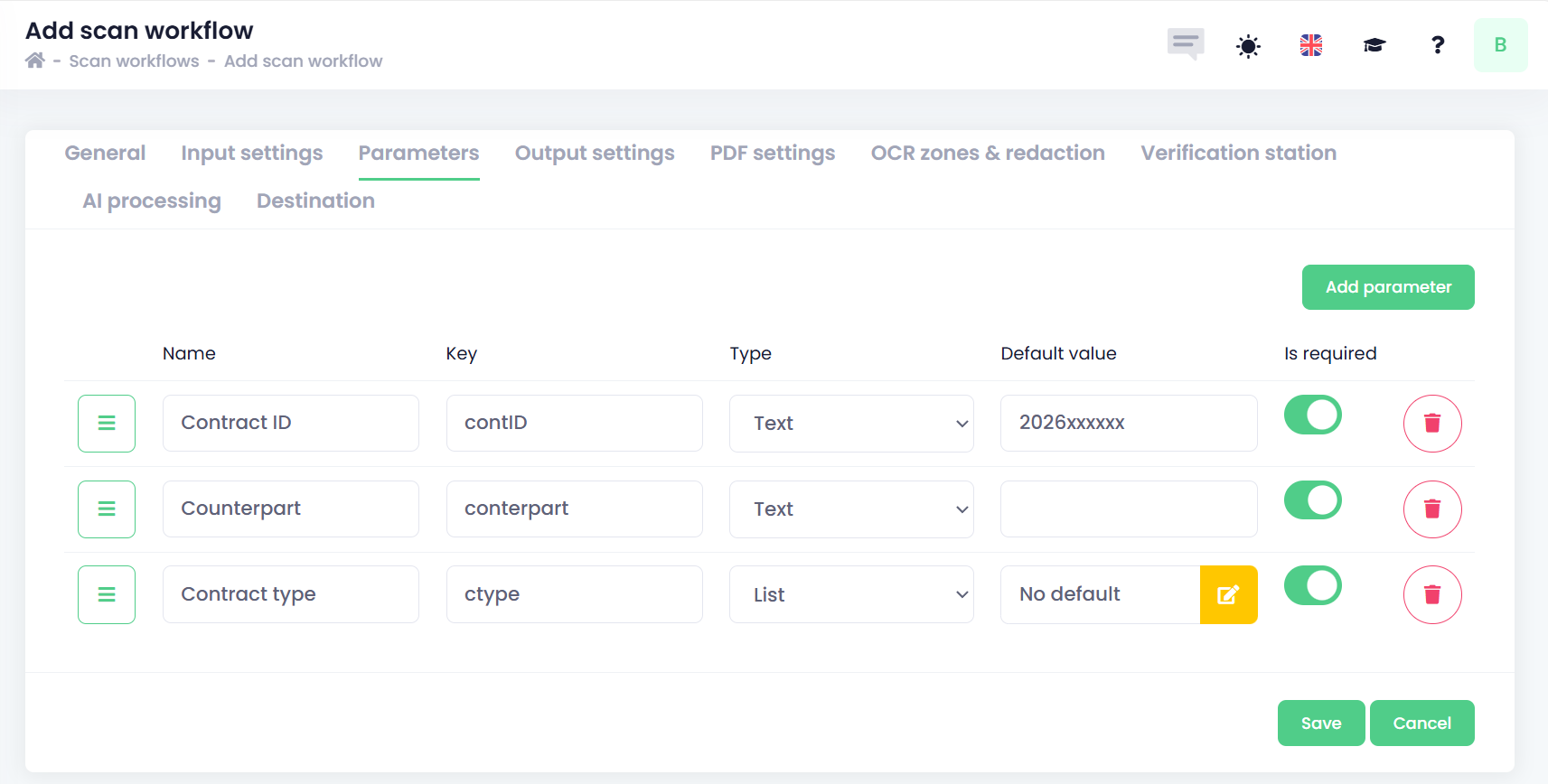Disable required switch for Counterpart

(1312, 500)
